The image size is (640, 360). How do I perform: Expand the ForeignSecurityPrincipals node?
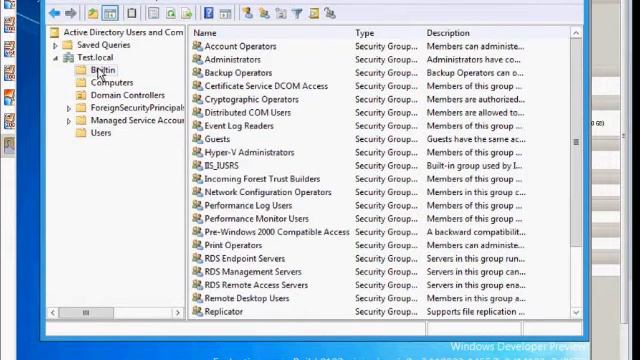pyautogui.click(x=69, y=109)
